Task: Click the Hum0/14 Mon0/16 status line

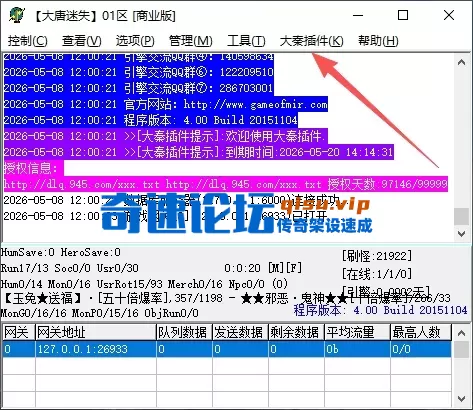Action: [x=144, y=284]
